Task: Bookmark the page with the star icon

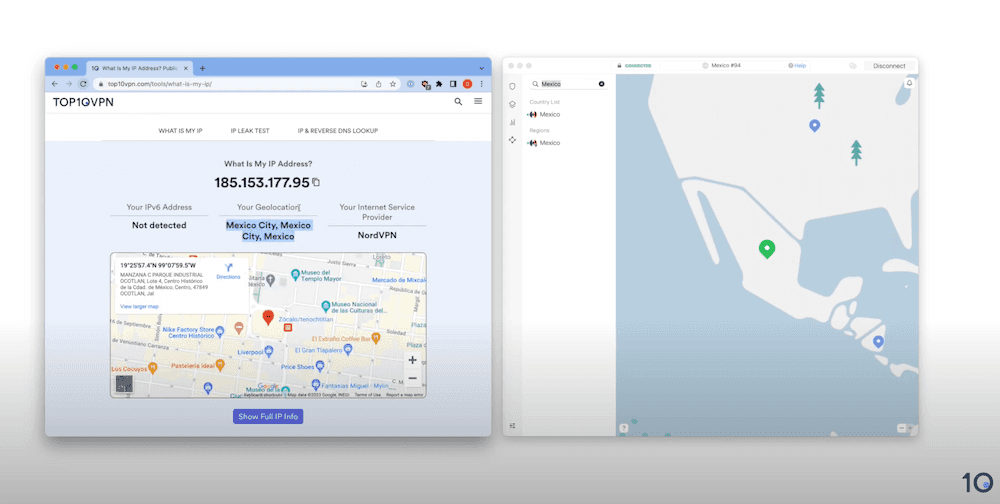Action: pos(393,84)
